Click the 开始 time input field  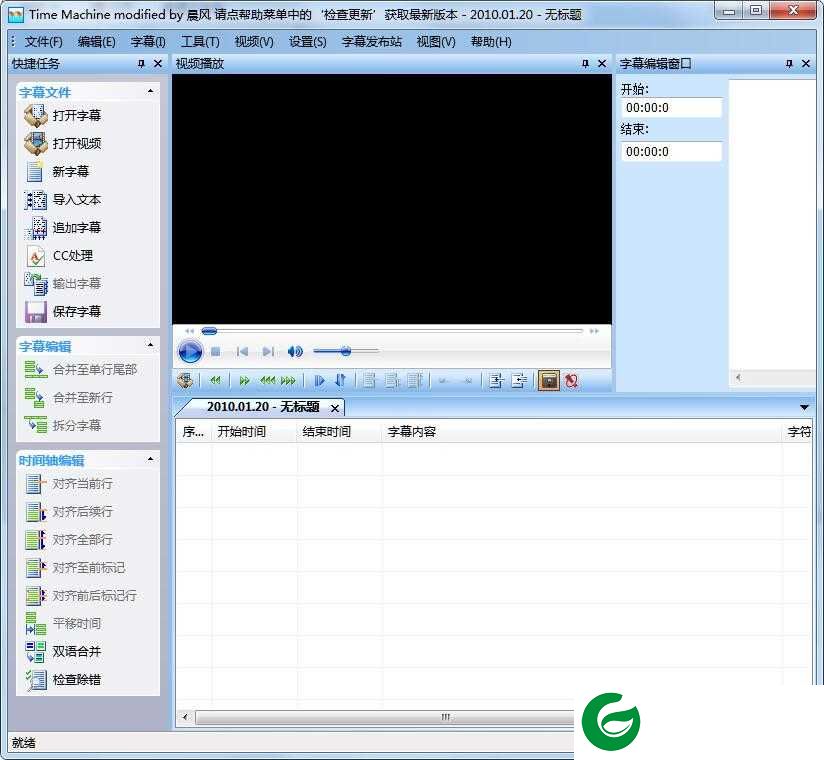[x=671, y=108]
